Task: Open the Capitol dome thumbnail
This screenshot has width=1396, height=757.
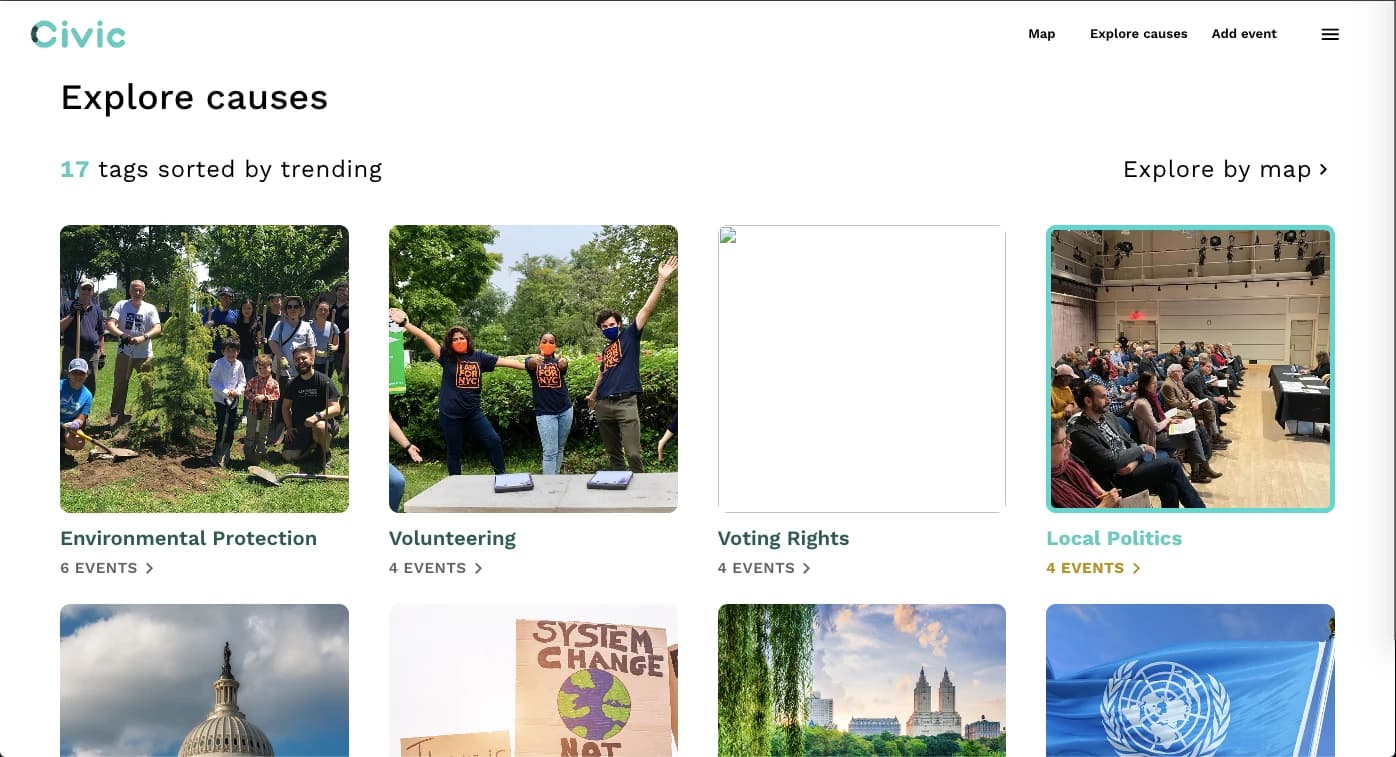Action: coord(204,680)
